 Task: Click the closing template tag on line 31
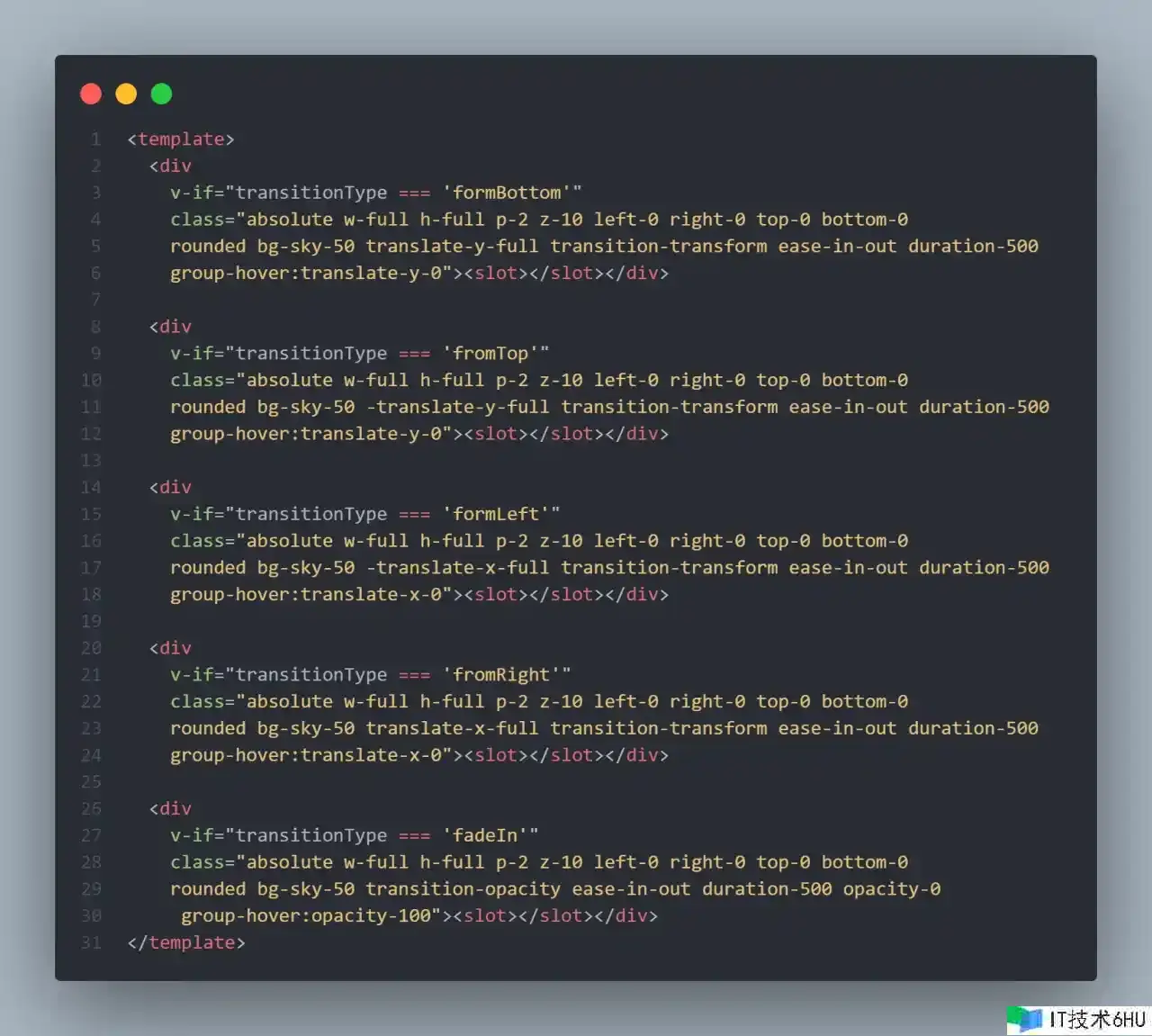(186, 942)
